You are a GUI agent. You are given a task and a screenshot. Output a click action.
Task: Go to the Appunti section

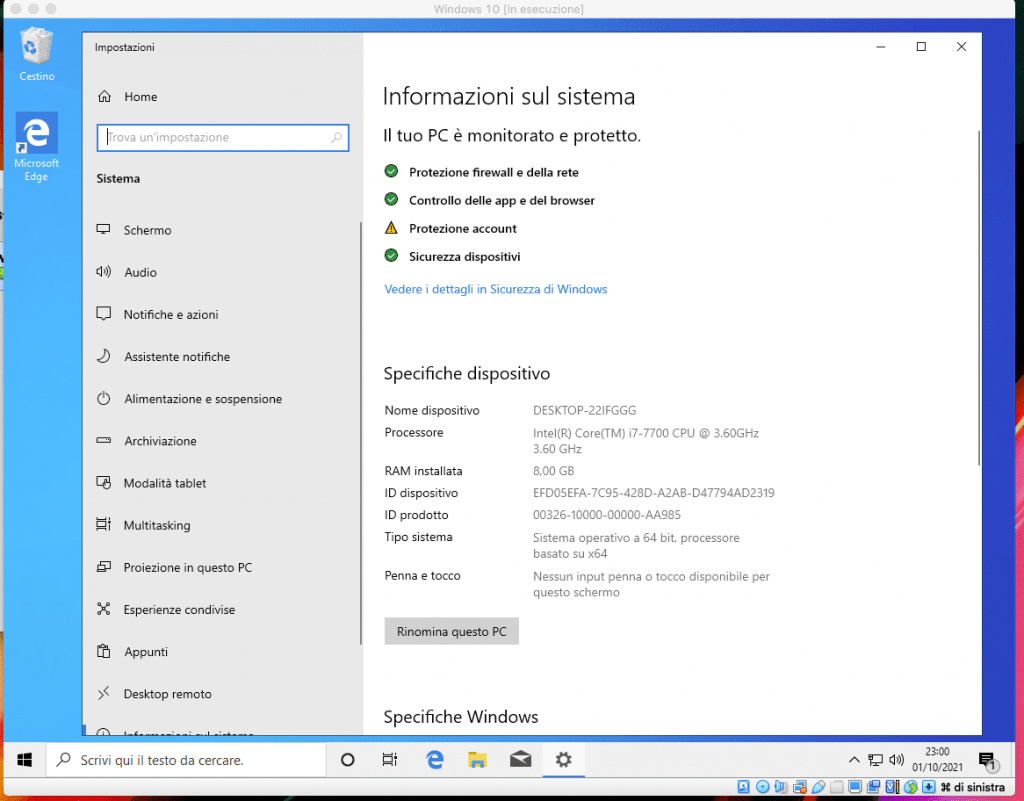pos(132,652)
